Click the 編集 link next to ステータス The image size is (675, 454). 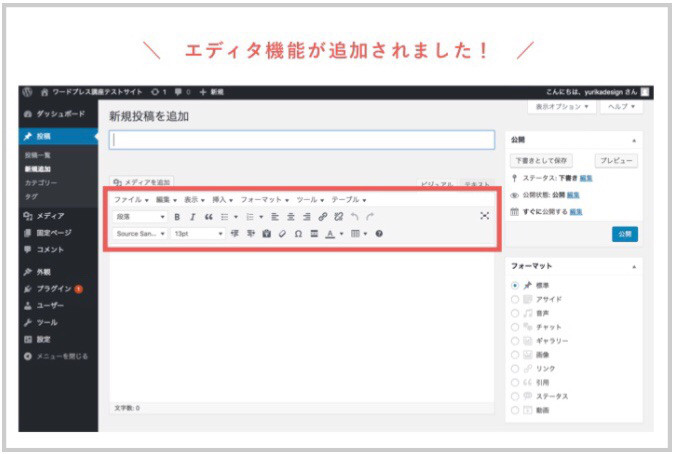(586, 178)
